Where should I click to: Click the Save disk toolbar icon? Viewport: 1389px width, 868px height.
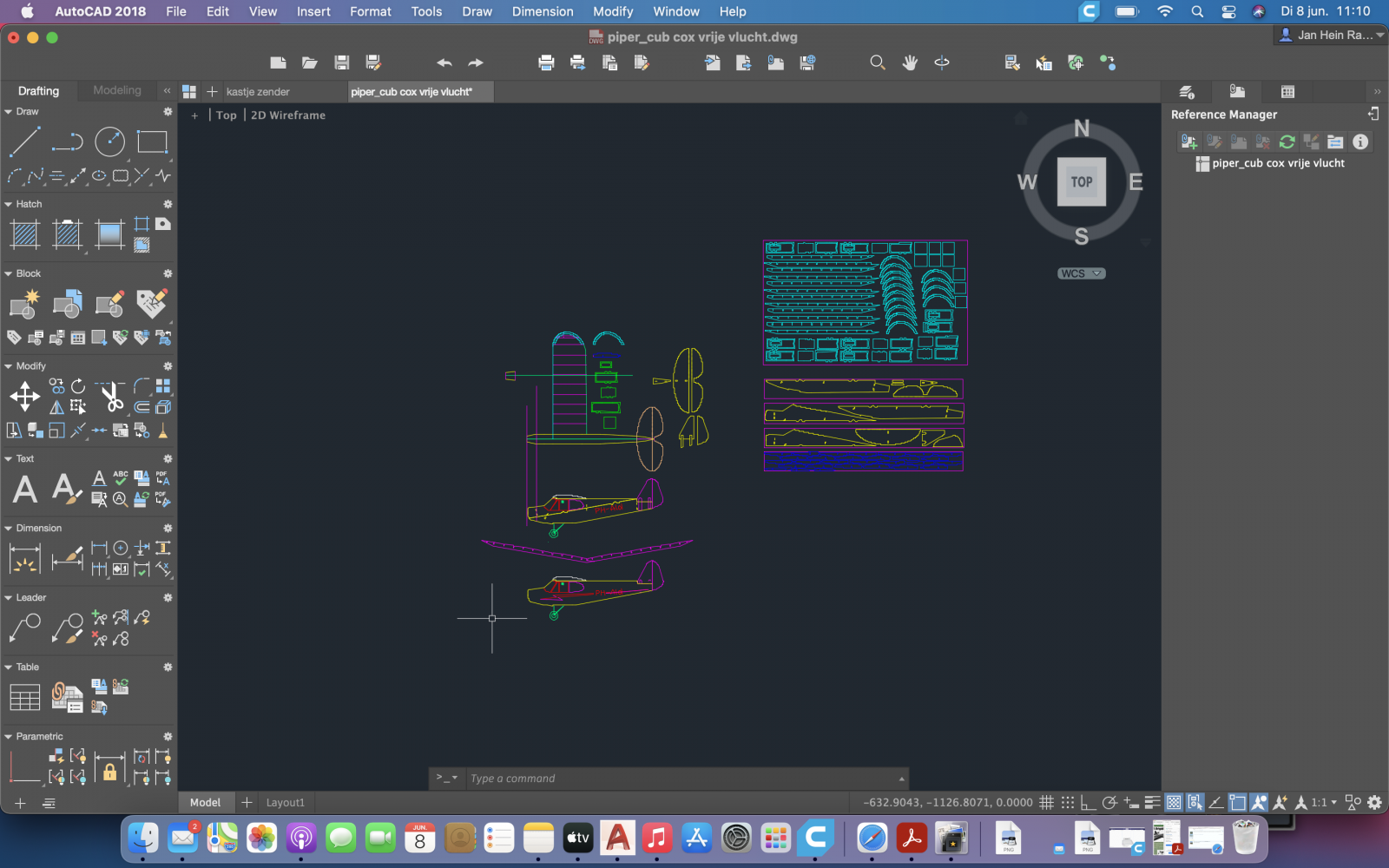tap(342, 62)
